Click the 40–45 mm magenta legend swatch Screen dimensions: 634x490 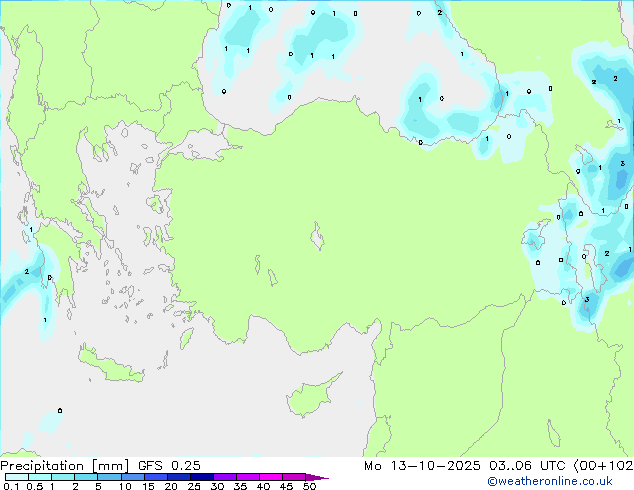271,477
